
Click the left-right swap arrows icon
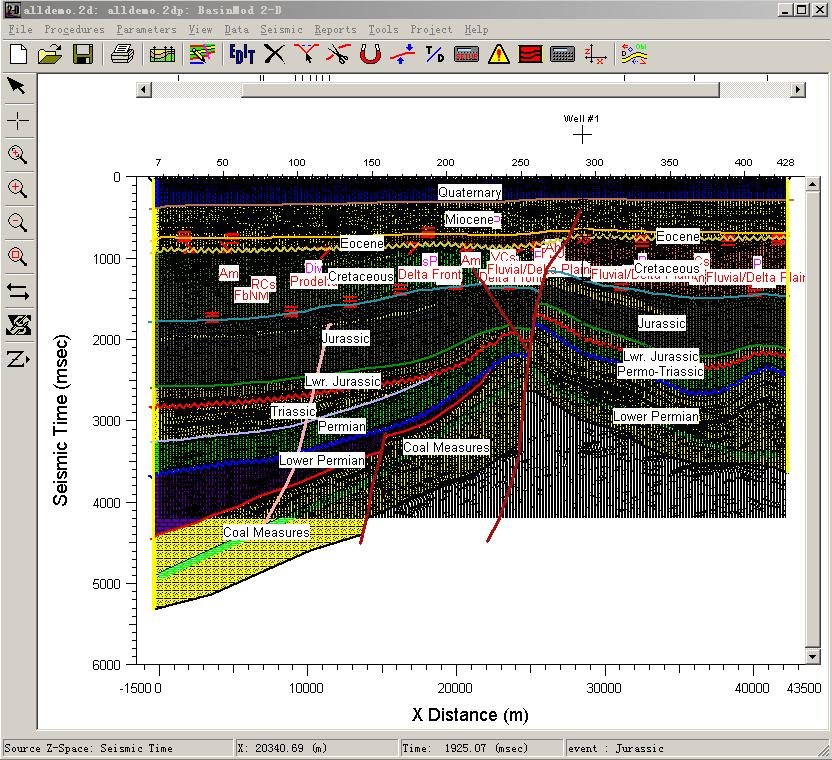pyautogui.click(x=18, y=291)
